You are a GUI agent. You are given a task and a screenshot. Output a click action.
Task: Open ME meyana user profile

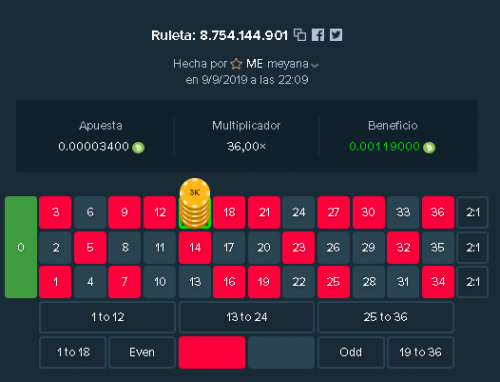[x=277, y=64]
